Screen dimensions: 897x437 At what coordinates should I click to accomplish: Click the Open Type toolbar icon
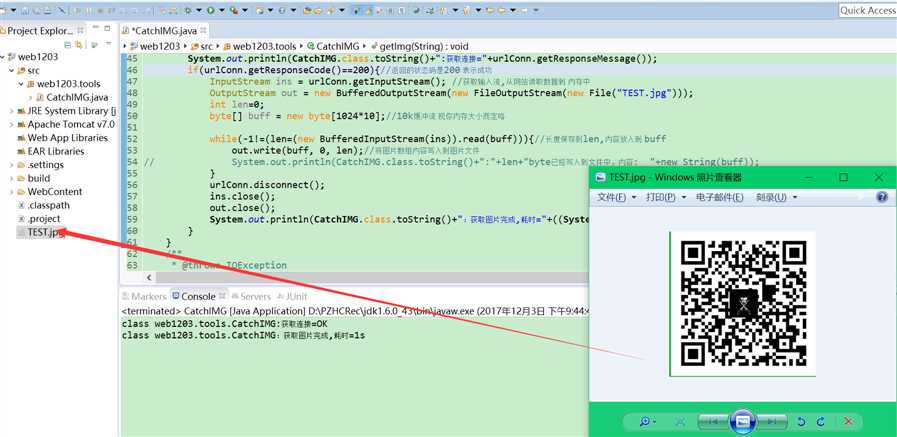pos(307,10)
